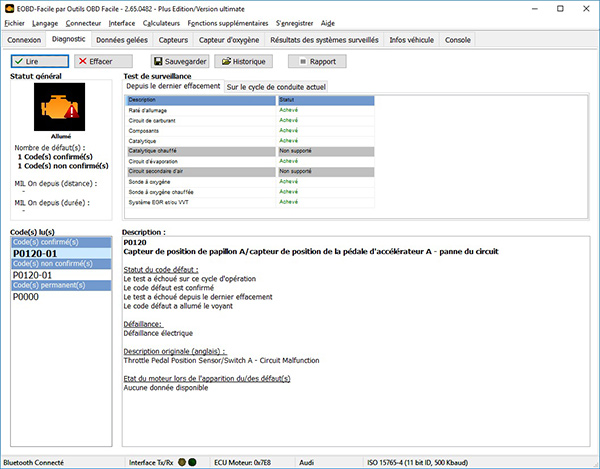Screen dimensions: 600x469
Task: Click the Sauvegarder button
Action: 180,61
